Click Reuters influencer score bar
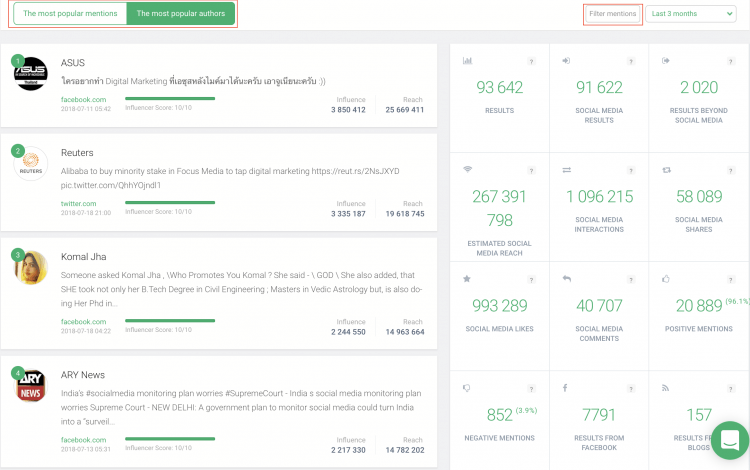Image resolution: width=750 pixels, height=470 pixels. [170, 203]
